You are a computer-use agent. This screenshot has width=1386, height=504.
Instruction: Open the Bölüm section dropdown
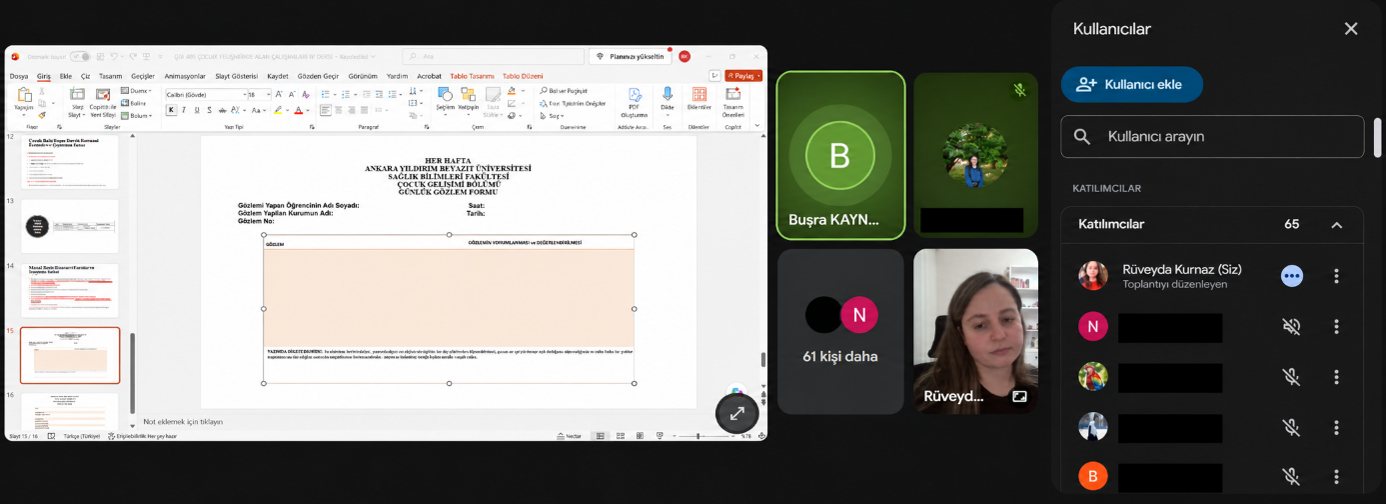[x=136, y=116]
